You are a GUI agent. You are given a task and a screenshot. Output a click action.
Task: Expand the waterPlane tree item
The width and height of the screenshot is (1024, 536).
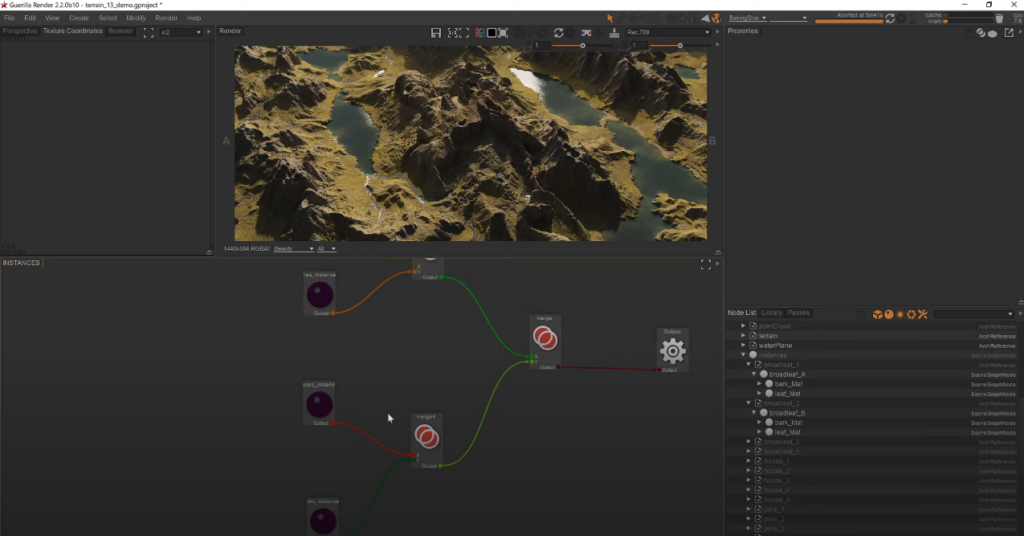pos(743,346)
